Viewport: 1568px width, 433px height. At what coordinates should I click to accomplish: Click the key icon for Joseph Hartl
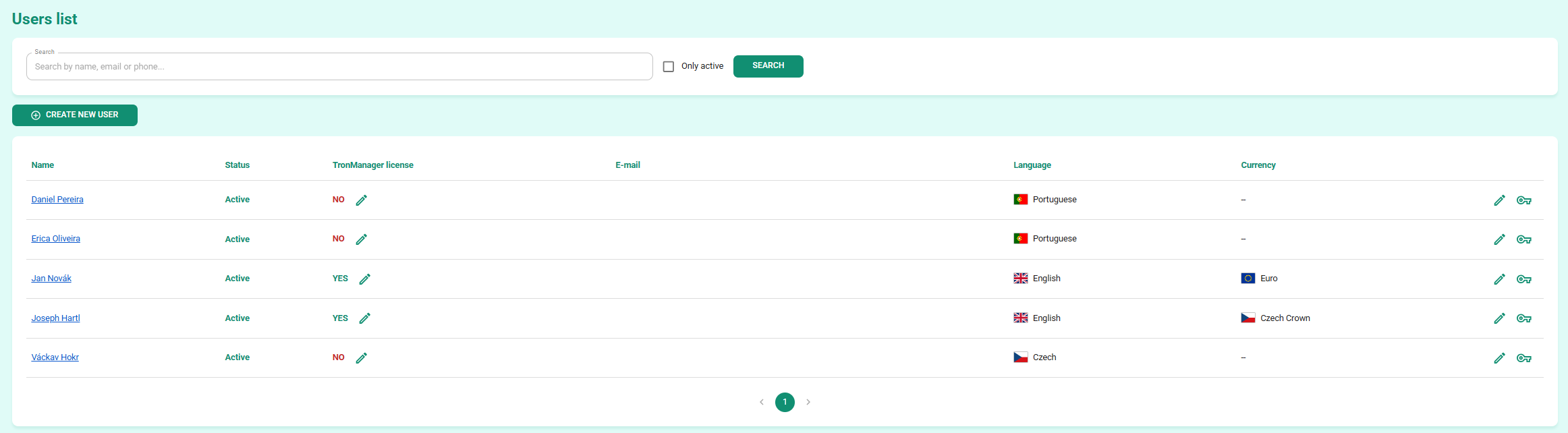[1524, 318]
